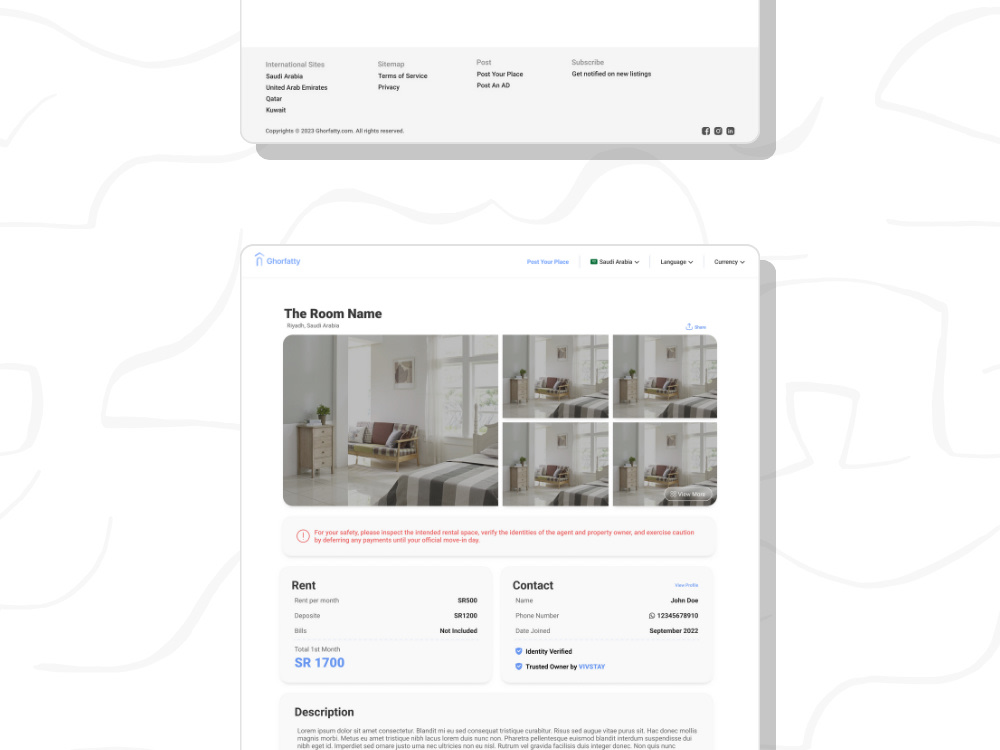Open Post An AD footer link
1000x750 pixels.
point(493,85)
